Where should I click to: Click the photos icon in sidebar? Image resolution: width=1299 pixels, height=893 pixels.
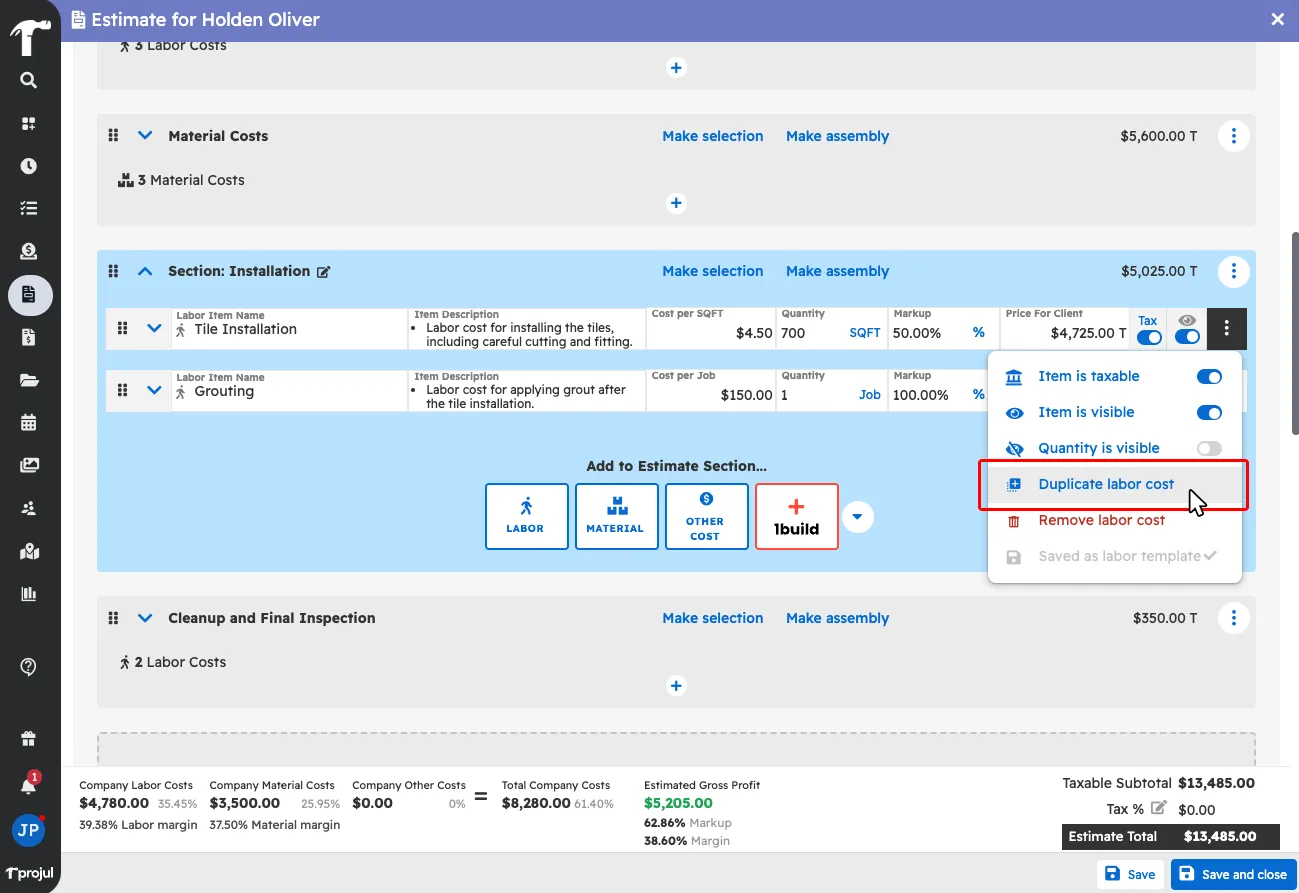click(29, 465)
